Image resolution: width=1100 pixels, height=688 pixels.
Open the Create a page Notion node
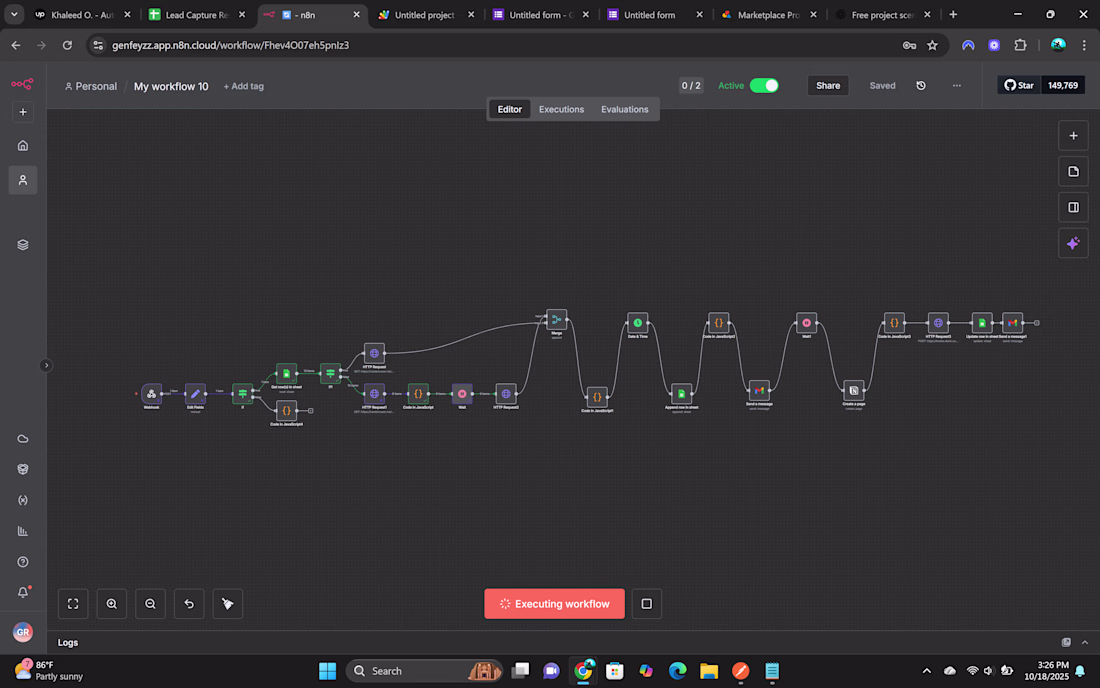[x=854, y=390]
